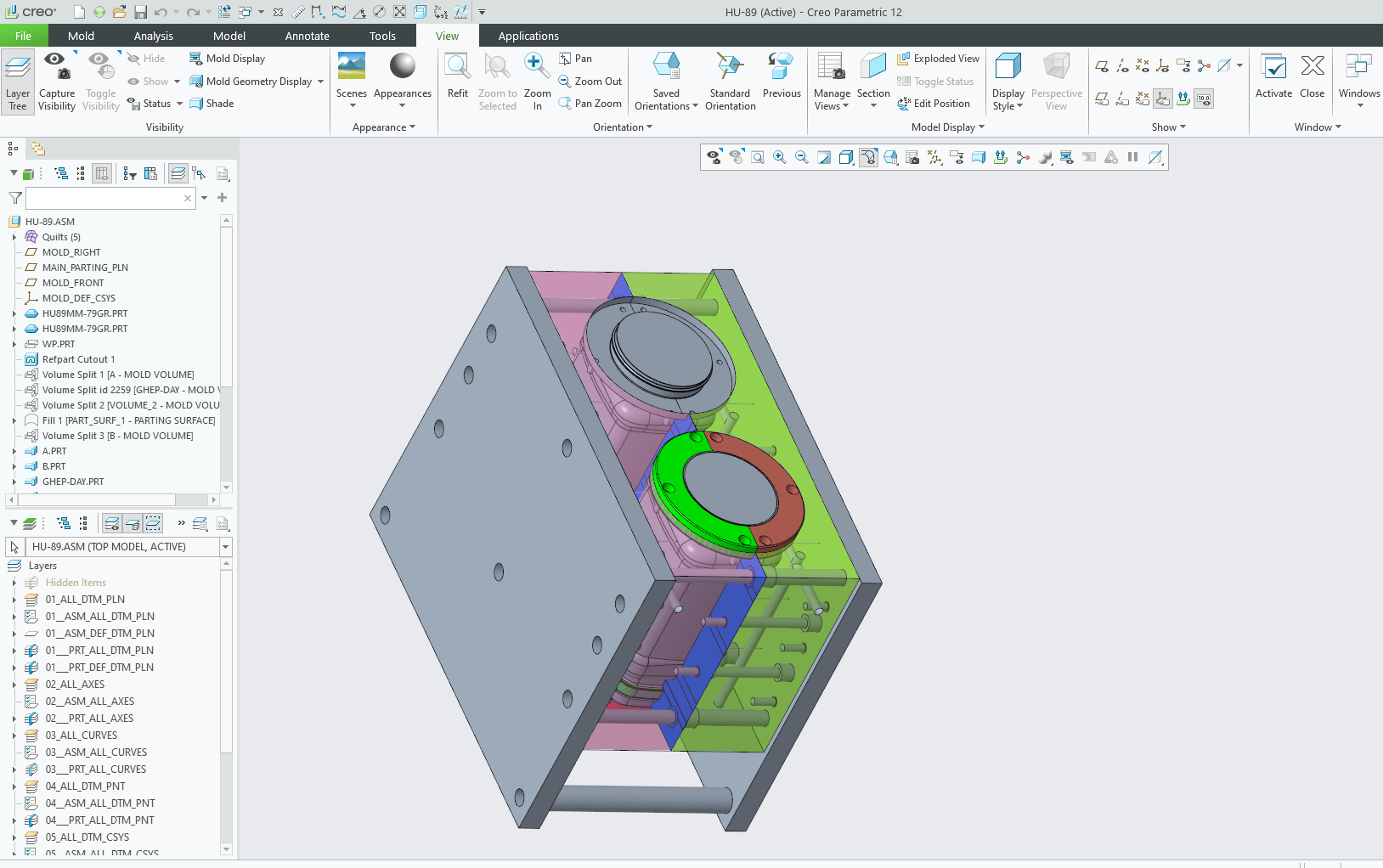Click the model tree search field
The height and width of the screenshot is (868, 1383).
[x=104, y=198]
